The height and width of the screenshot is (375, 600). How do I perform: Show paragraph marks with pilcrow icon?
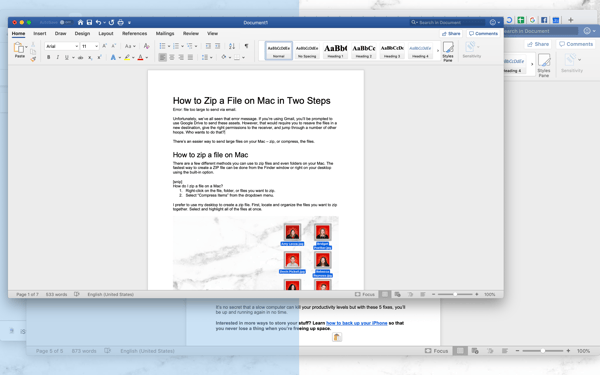pyautogui.click(x=246, y=46)
